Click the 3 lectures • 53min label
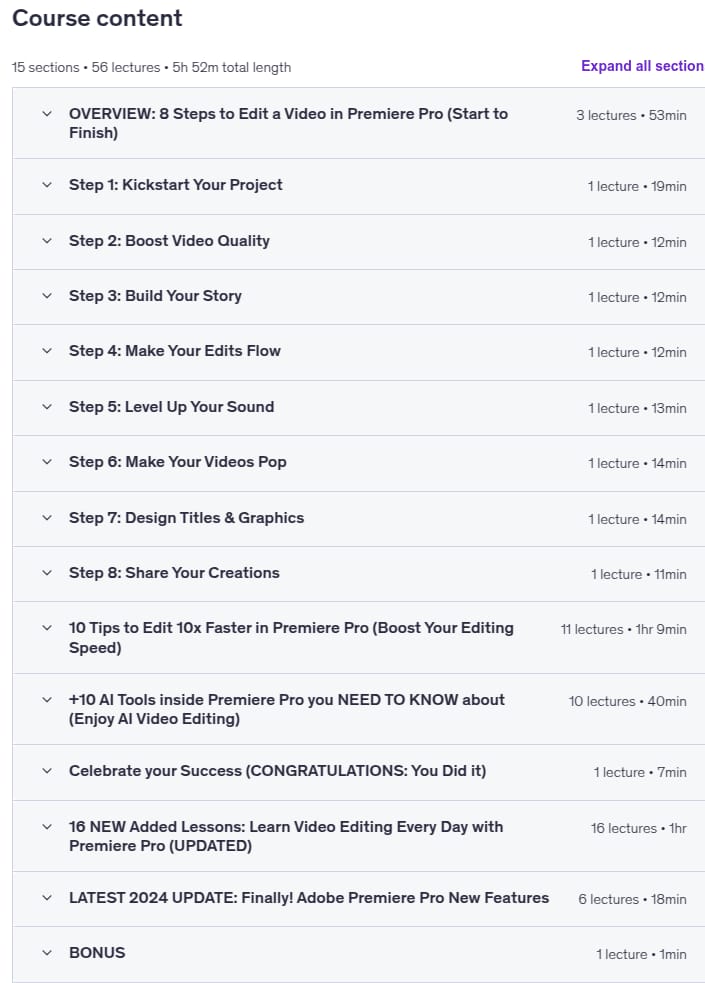The height and width of the screenshot is (983, 705). (x=631, y=115)
